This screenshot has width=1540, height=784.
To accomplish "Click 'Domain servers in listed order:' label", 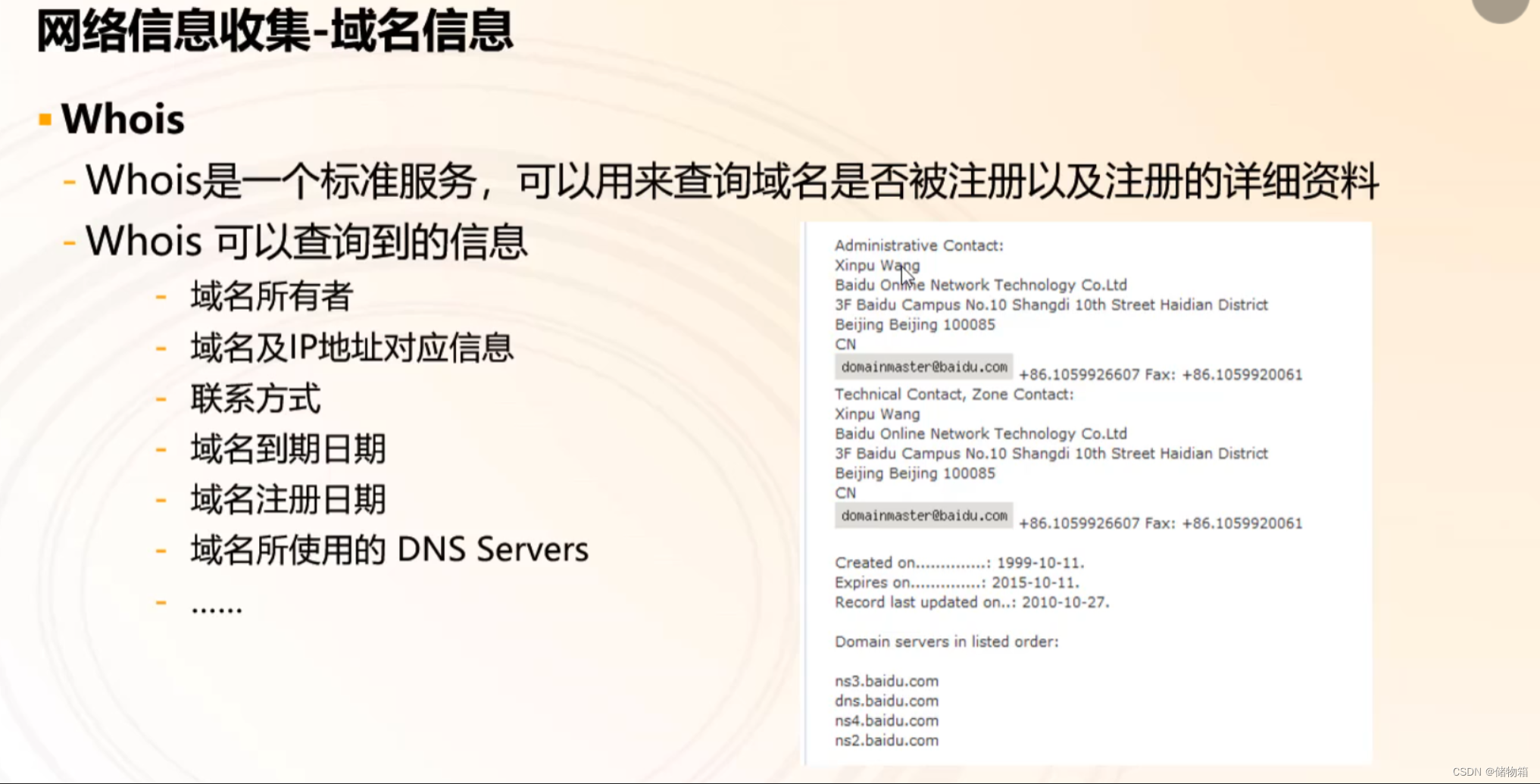I will [x=947, y=642].
